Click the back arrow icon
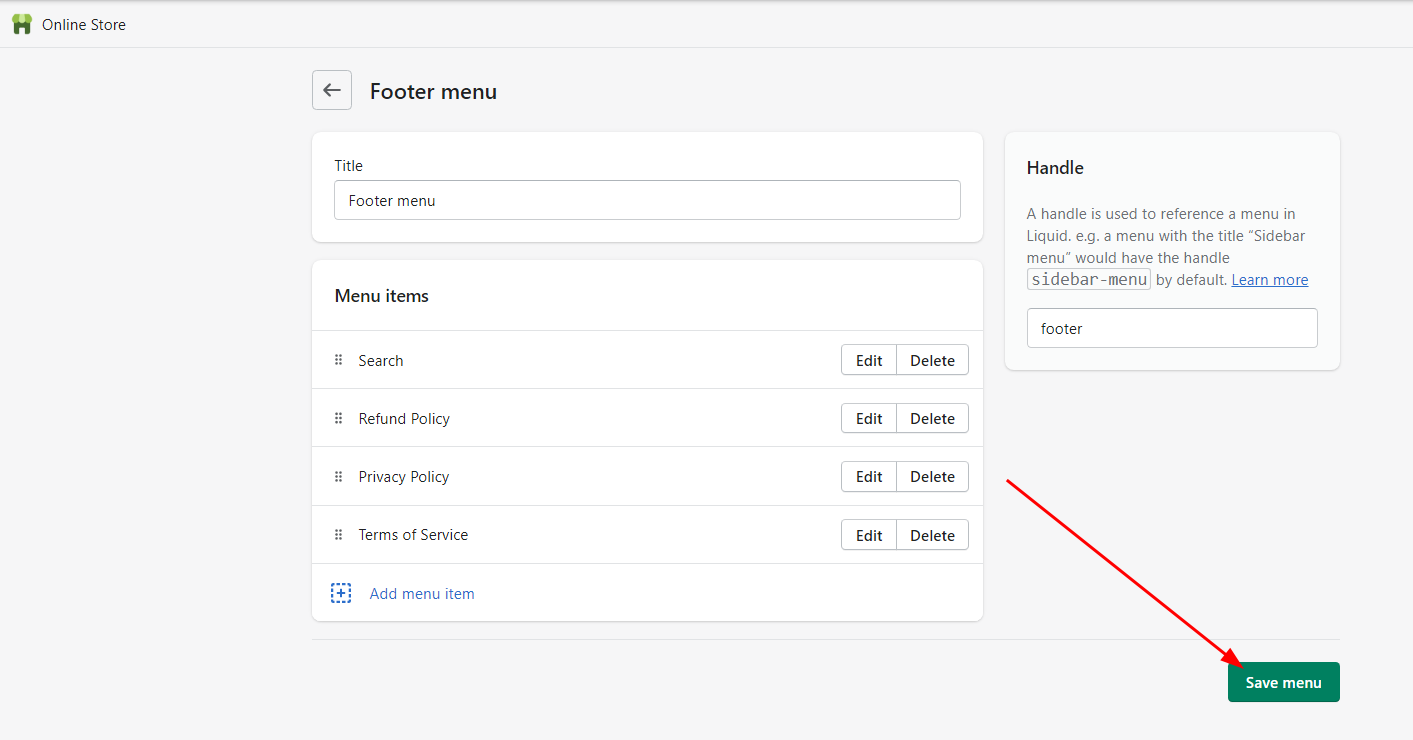This screenshot has height=740, width=1413. click(x=331, y=90)
